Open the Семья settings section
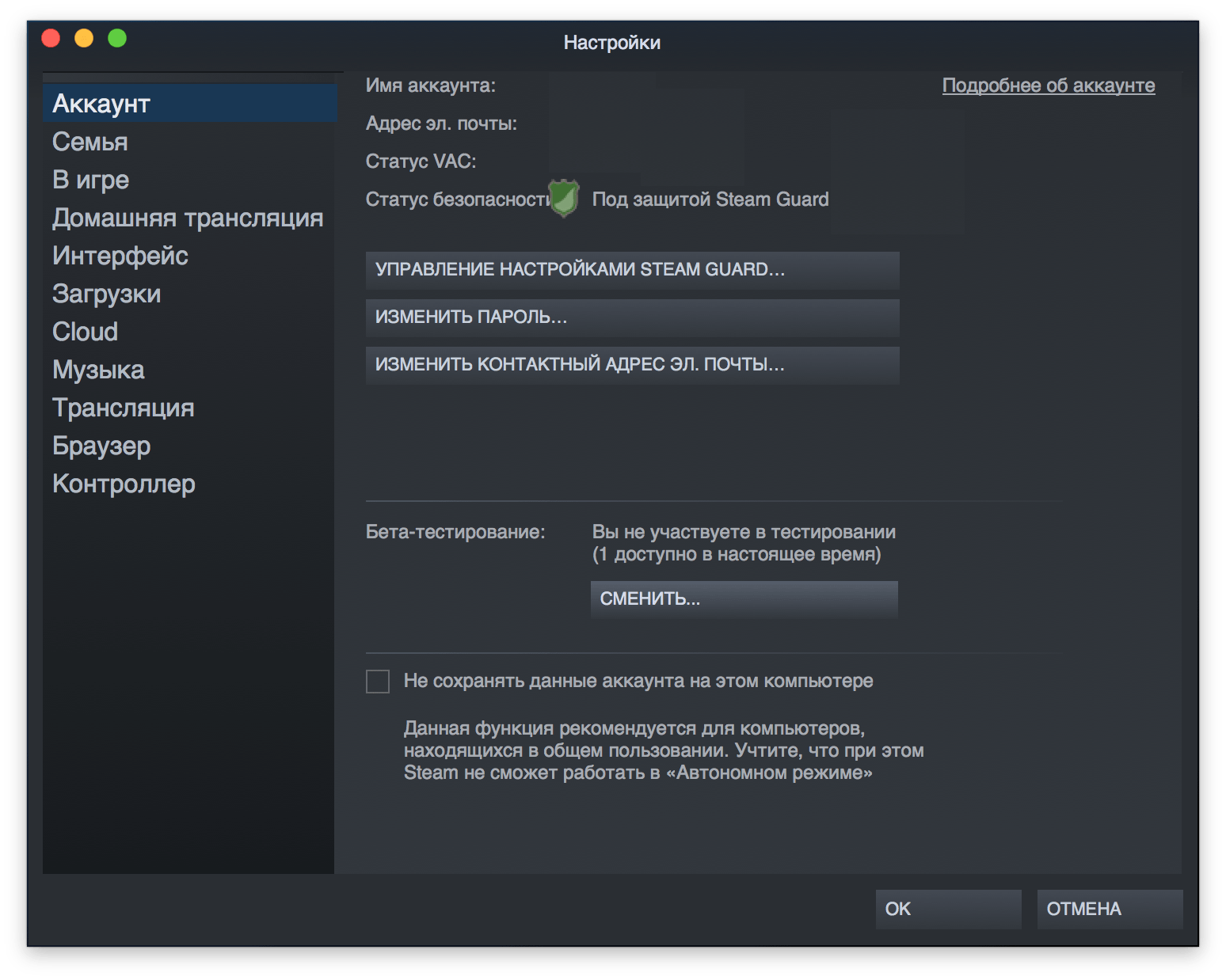Screen dimensions: 1226x980 190,142
